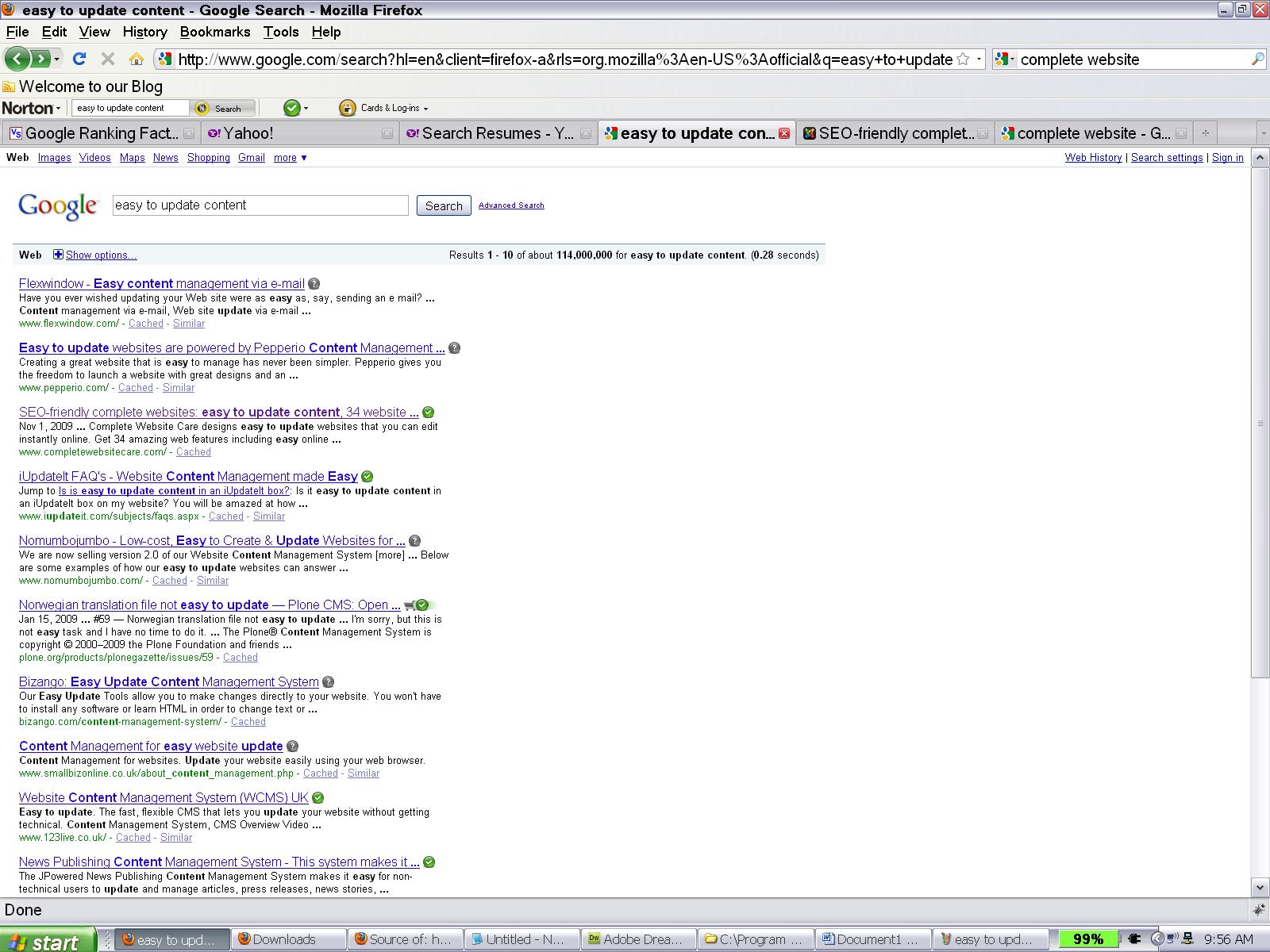Click the rating icon beside Nomumbojumbo result
Screen dimensions: 1270x952
(415, 541)
